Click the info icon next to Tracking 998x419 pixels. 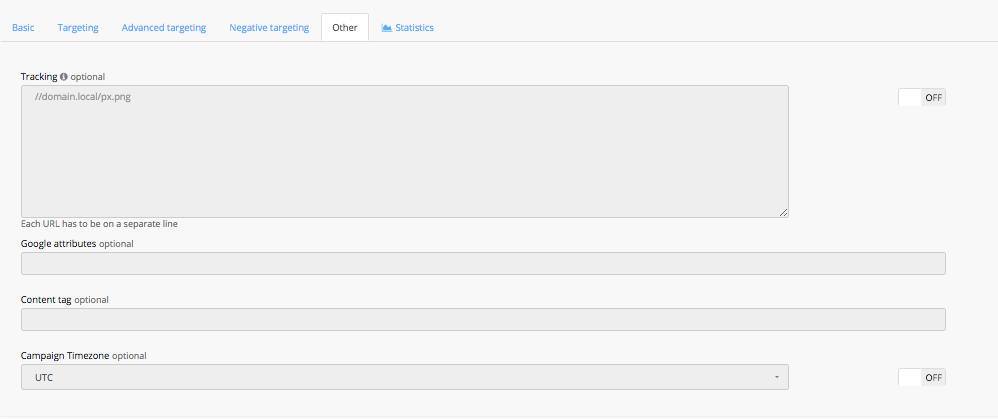64,76
